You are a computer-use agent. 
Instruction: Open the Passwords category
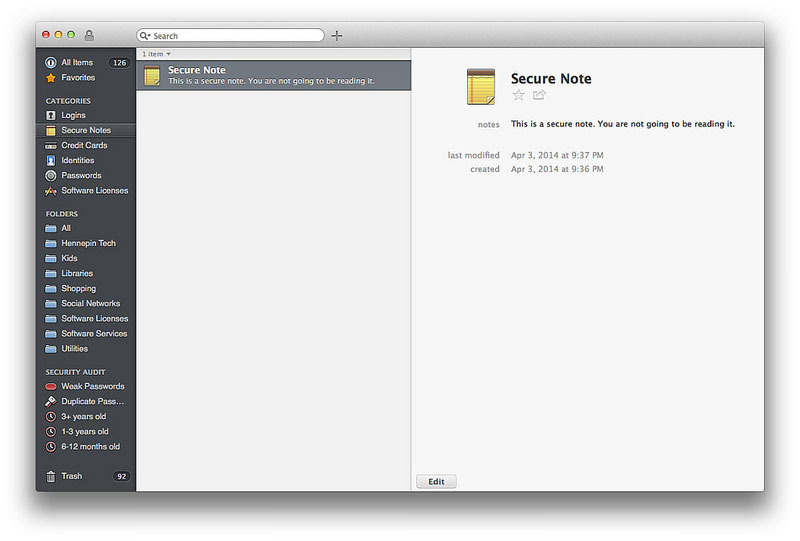[81, 176]
